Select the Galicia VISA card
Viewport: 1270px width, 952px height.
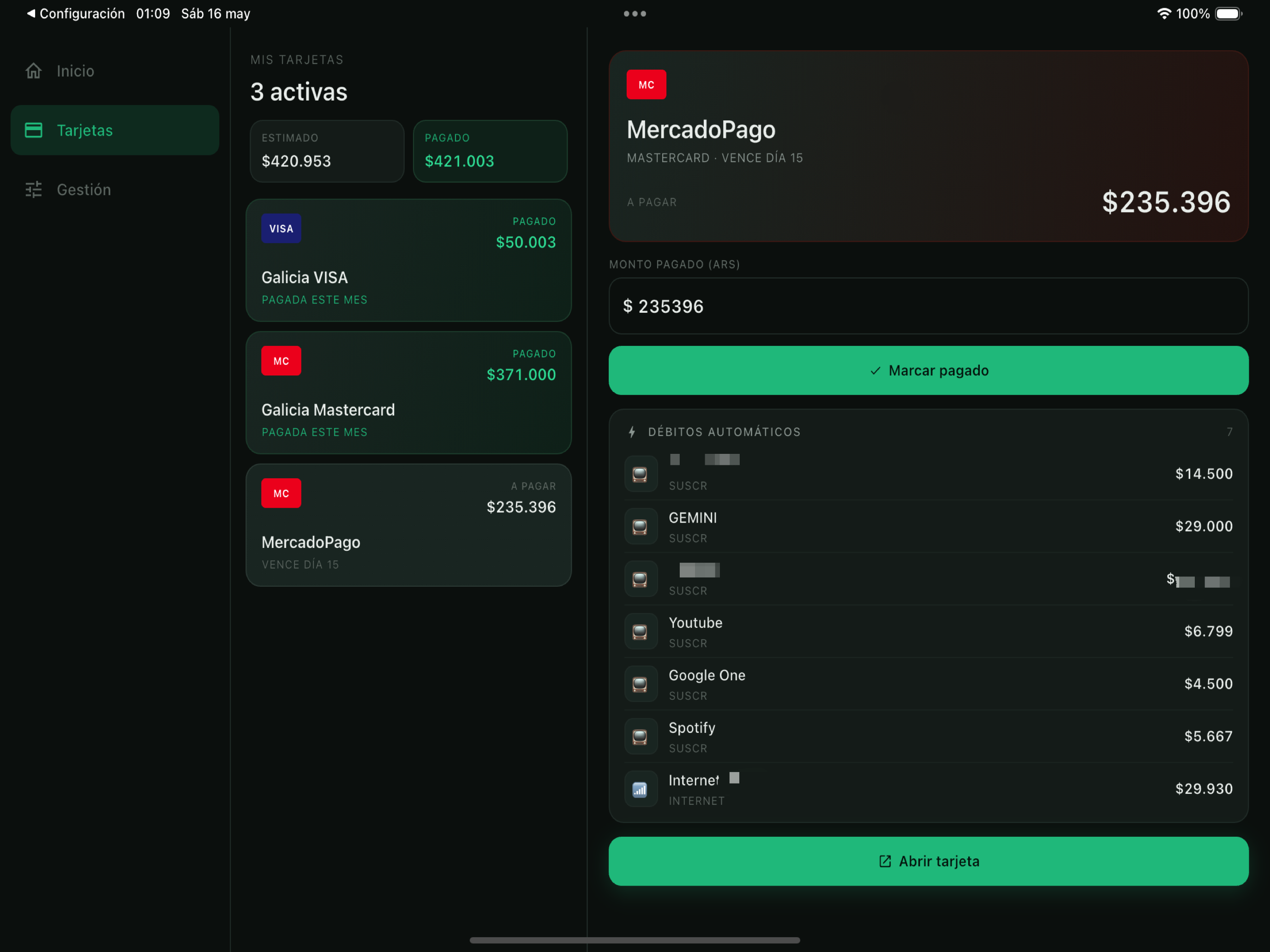coord(408,260)
